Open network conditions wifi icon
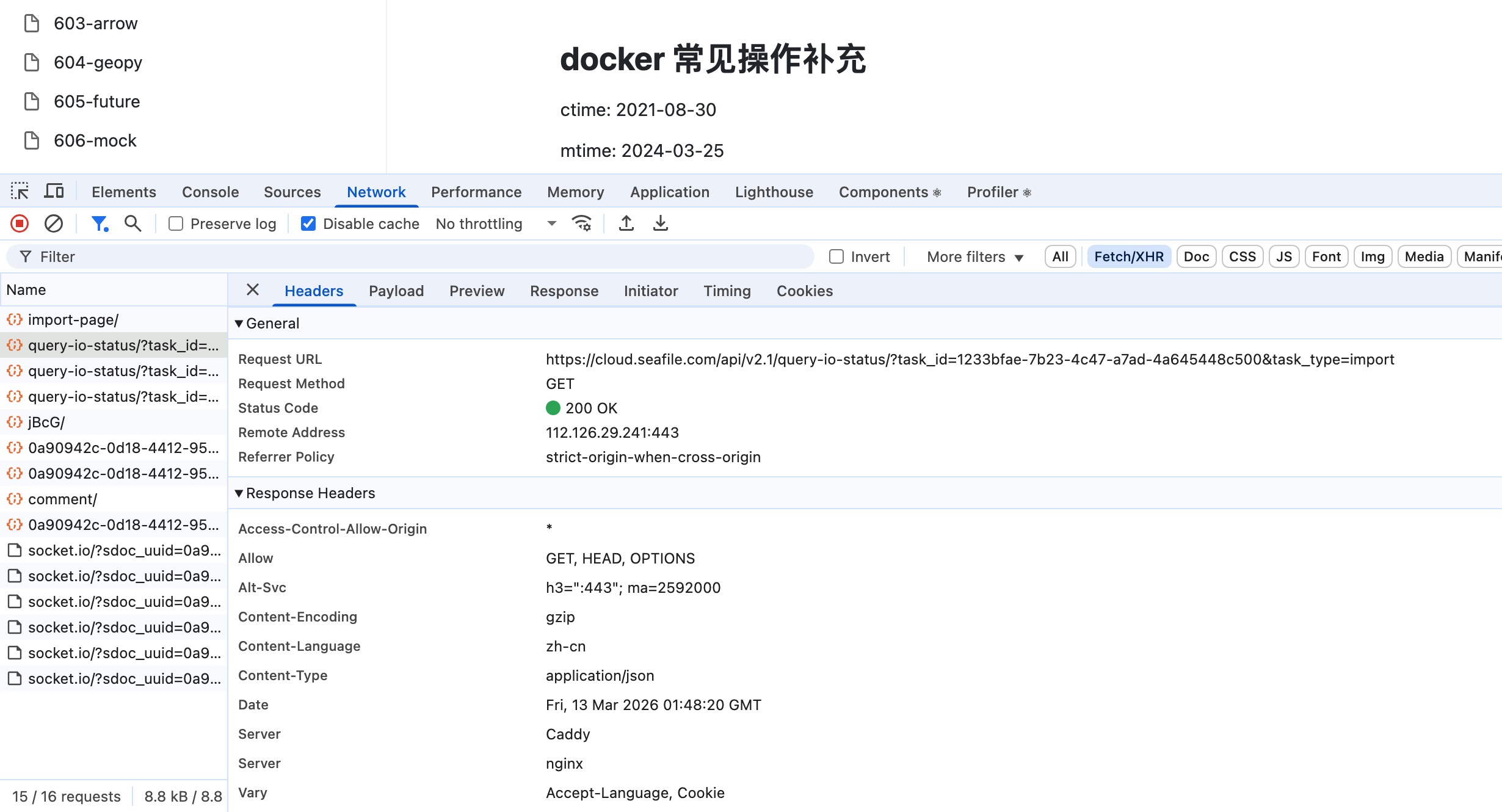 (x=581, y=224)
